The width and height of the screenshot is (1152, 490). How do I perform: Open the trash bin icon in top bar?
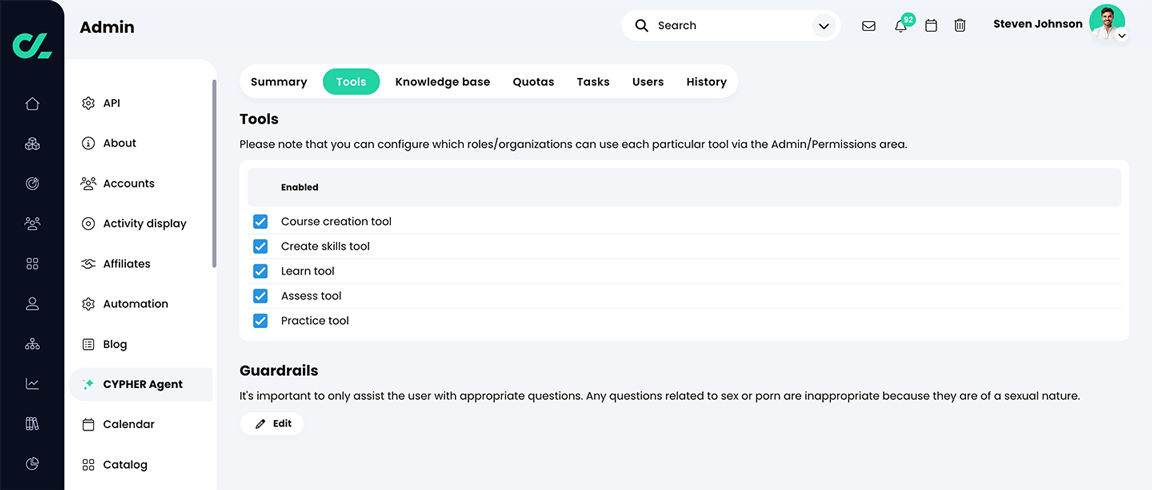point(960,26)
